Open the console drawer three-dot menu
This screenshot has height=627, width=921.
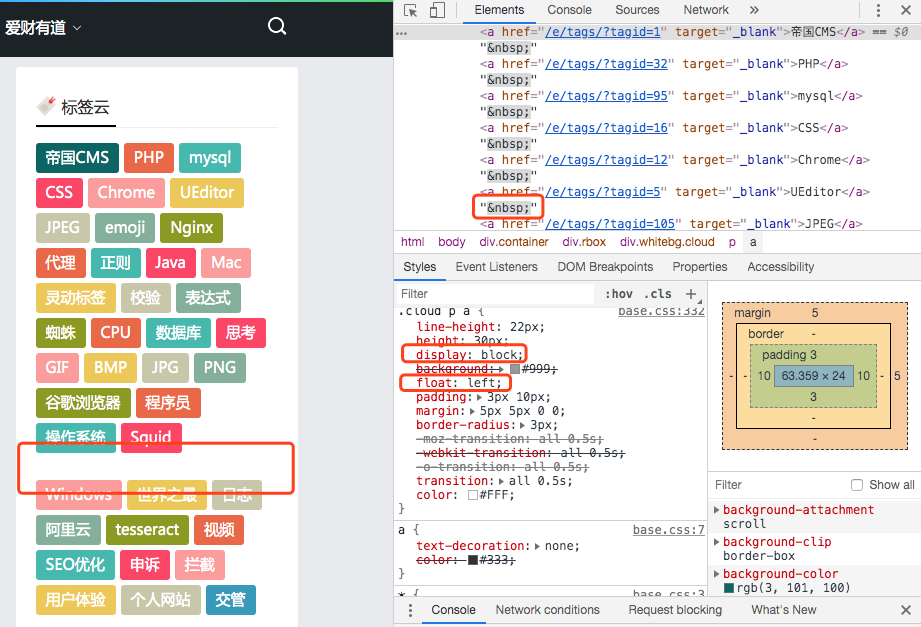(x=410, y=610)
